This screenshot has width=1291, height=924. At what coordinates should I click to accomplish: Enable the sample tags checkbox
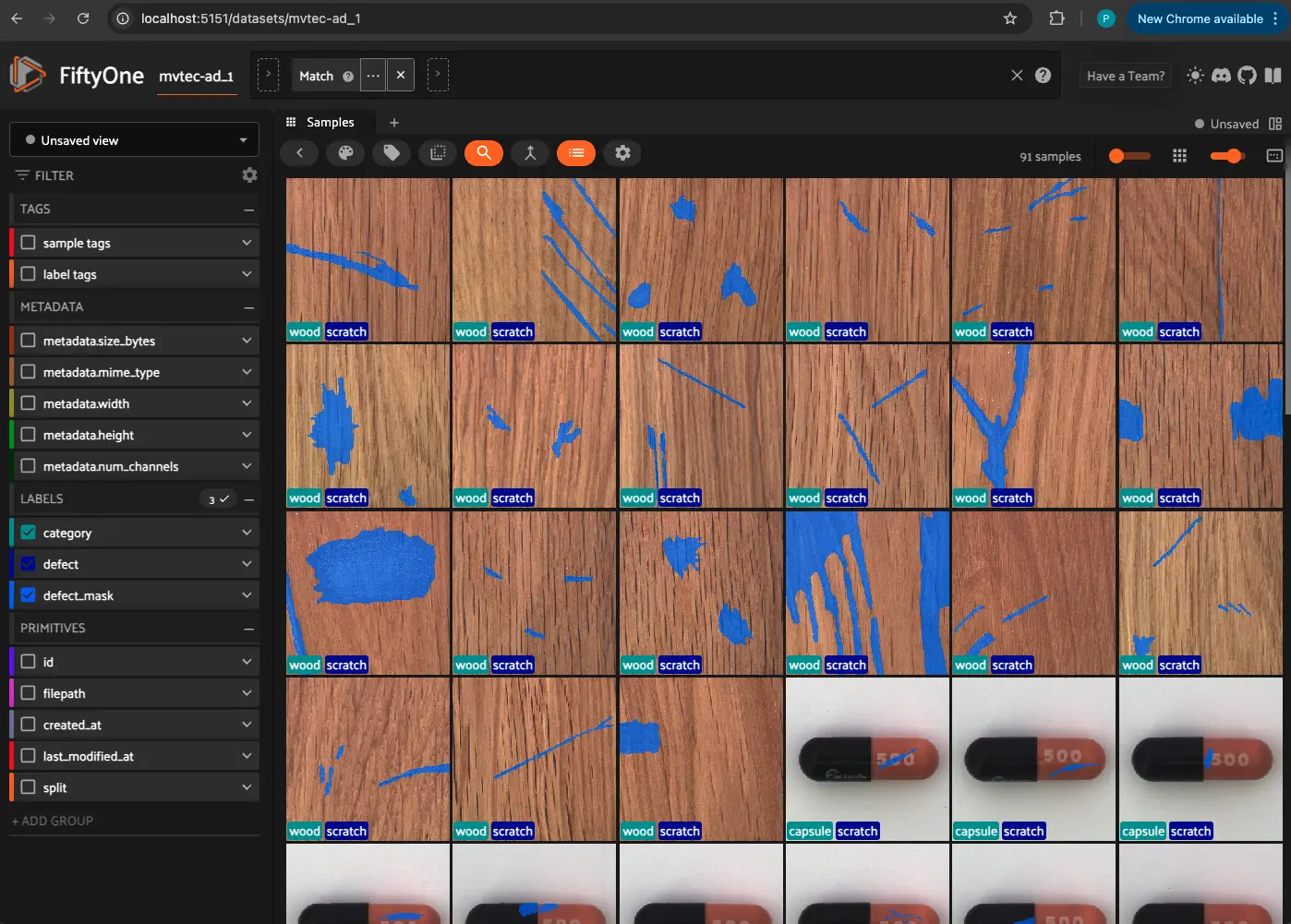pyautogui.click(x=29, y=243)
